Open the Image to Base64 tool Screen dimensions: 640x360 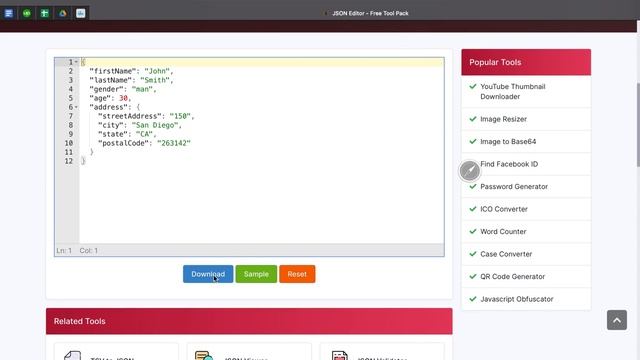[508, 142]
